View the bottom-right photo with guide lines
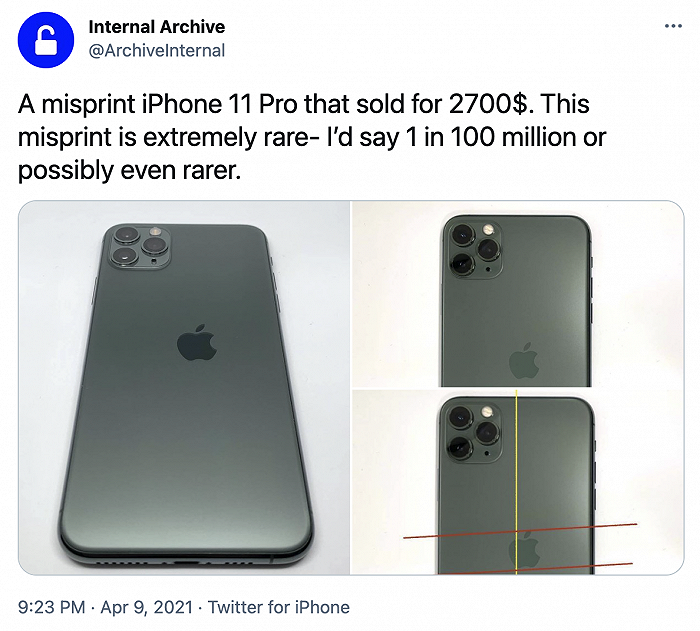700x631 pixels. 518,482
